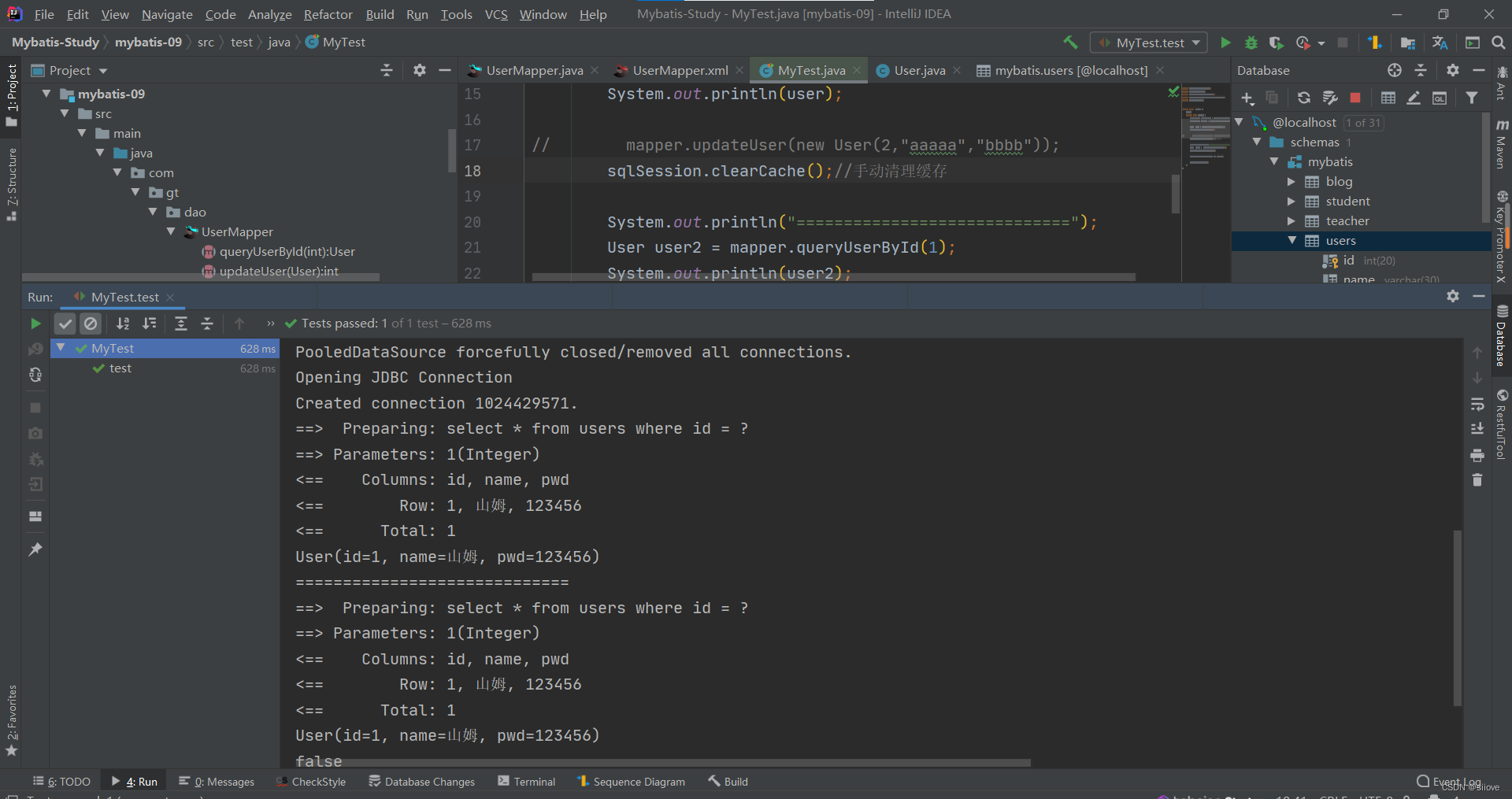The image size is (1512, 799).
Task: Toggle soft-wrap in console output
Action: click(1477, 404)
